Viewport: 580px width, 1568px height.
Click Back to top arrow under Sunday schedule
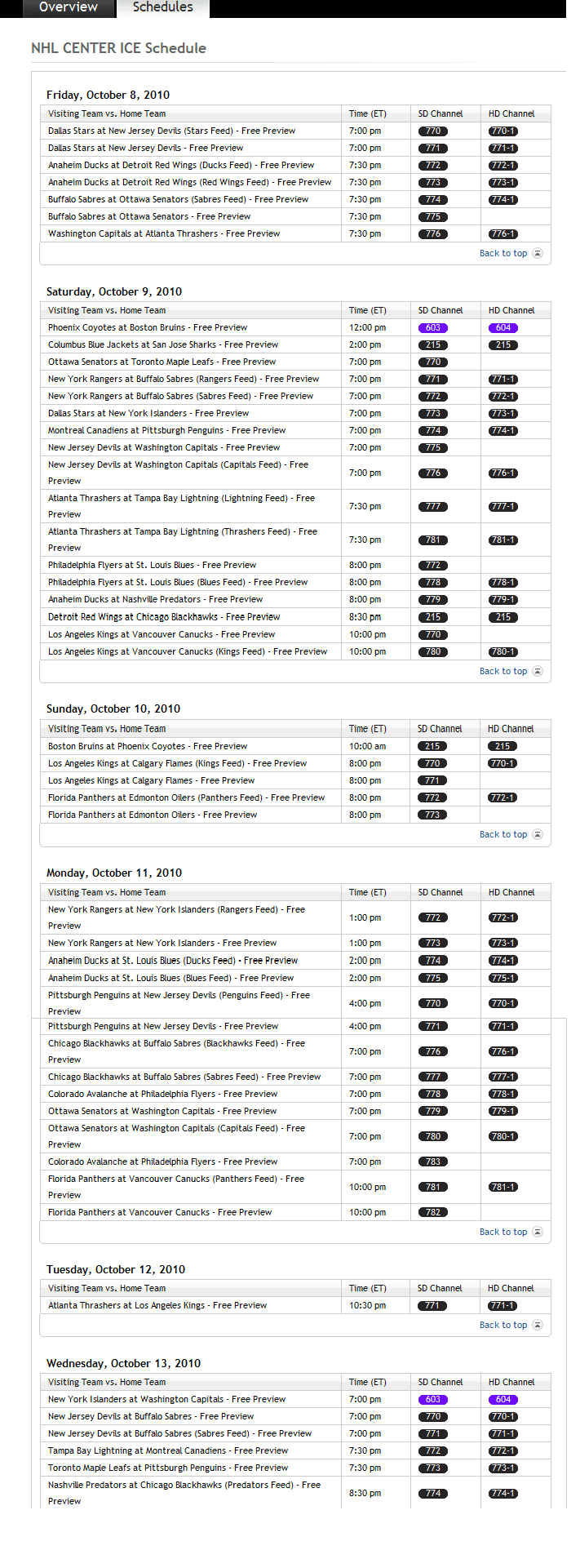point(538,834)
